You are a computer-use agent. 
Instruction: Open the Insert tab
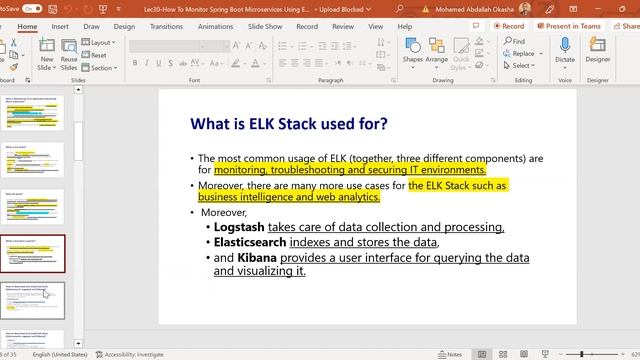pyautogui.click(x=60, y=27)
